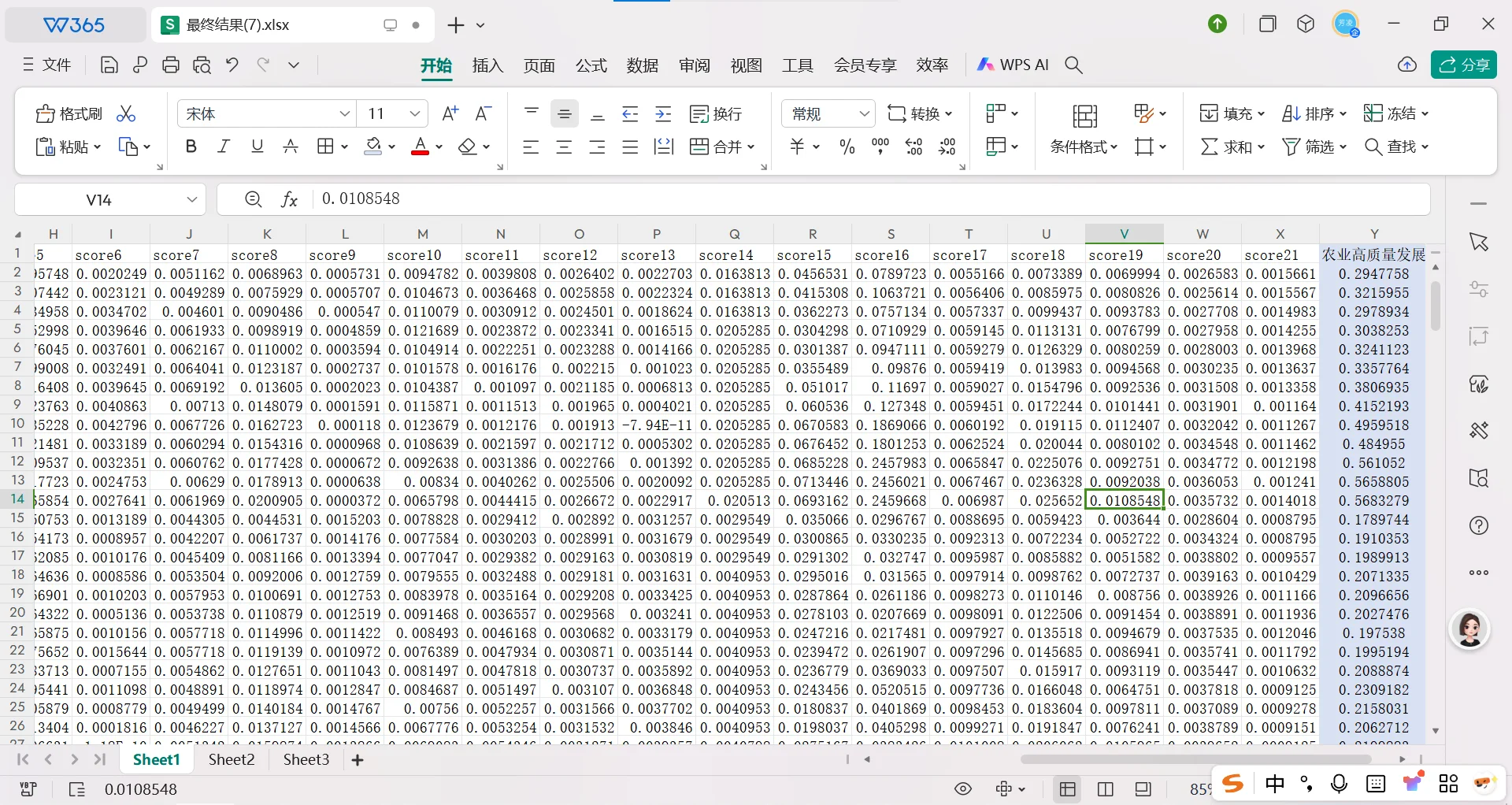Click the formula bar input field
This screenshot has height=805, width=1512.
click(870, 199)
